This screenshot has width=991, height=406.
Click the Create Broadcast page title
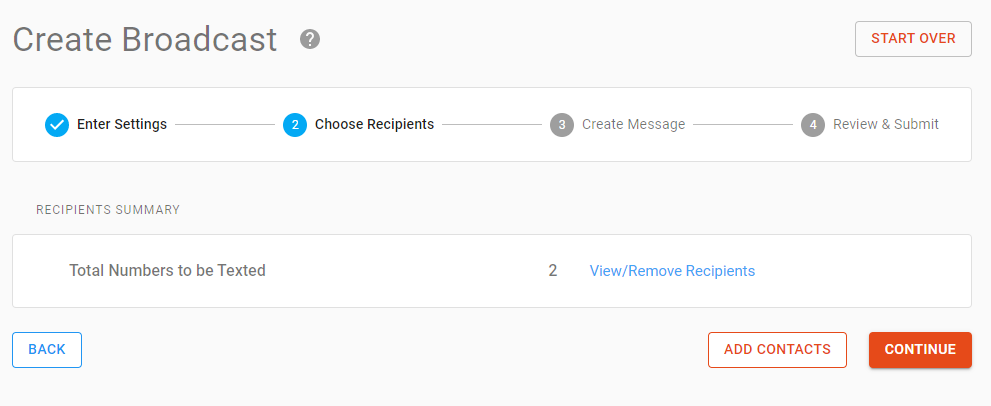[x=145, y=39]
